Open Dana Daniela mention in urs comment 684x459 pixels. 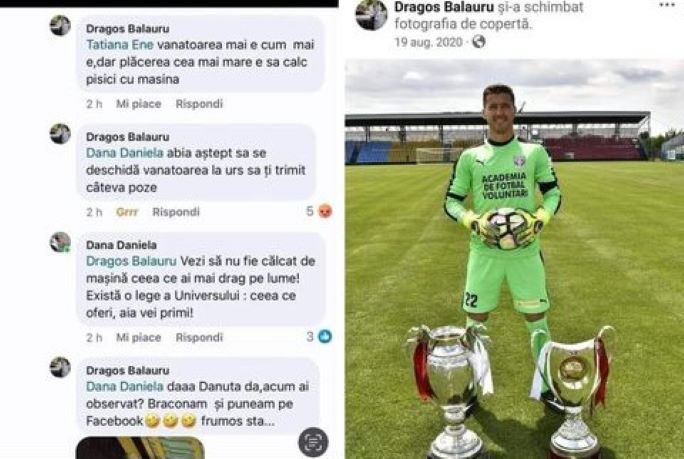(125, 153)
